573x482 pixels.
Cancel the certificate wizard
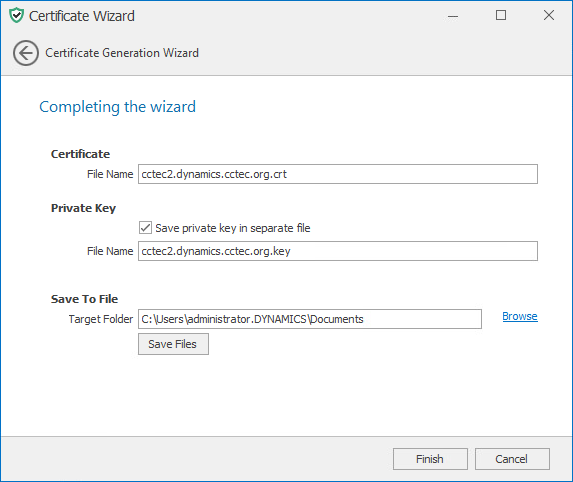coord(512,459)
